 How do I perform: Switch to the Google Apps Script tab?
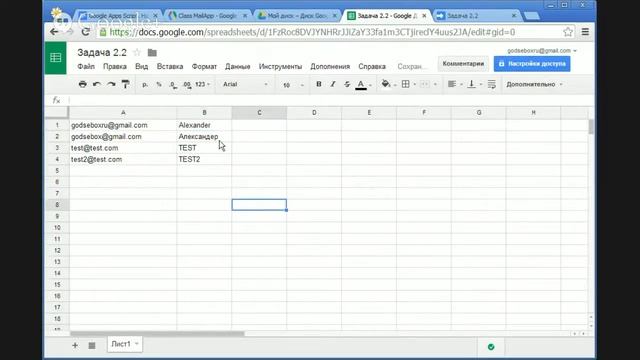coord(118,16)
